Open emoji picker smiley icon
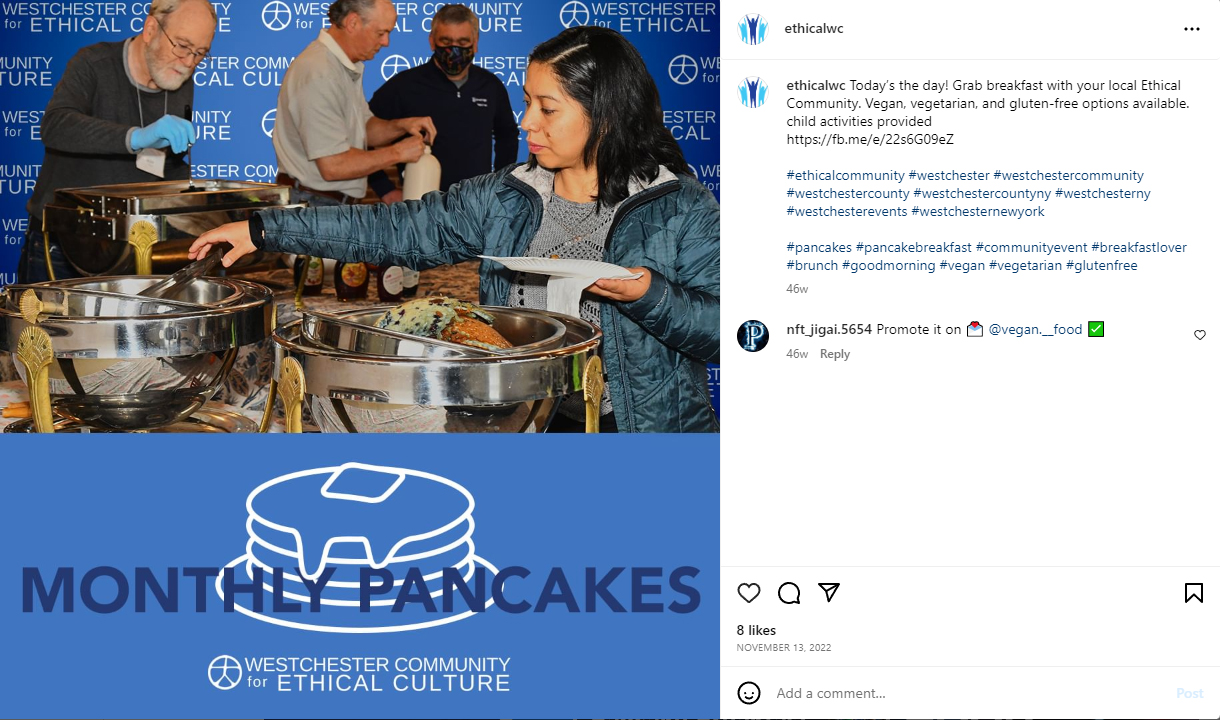Viewport: 1220px width, 720px height. (749, 693)
